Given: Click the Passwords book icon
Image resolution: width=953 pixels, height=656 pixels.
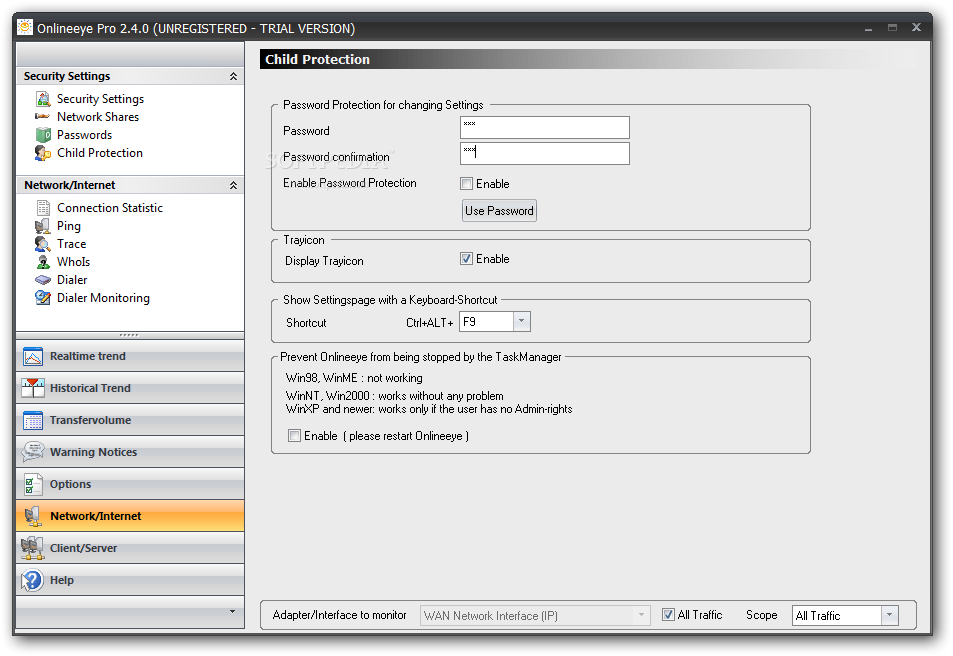Looking at the screenshot, I should pyautogui.click(x=43, y=134).
